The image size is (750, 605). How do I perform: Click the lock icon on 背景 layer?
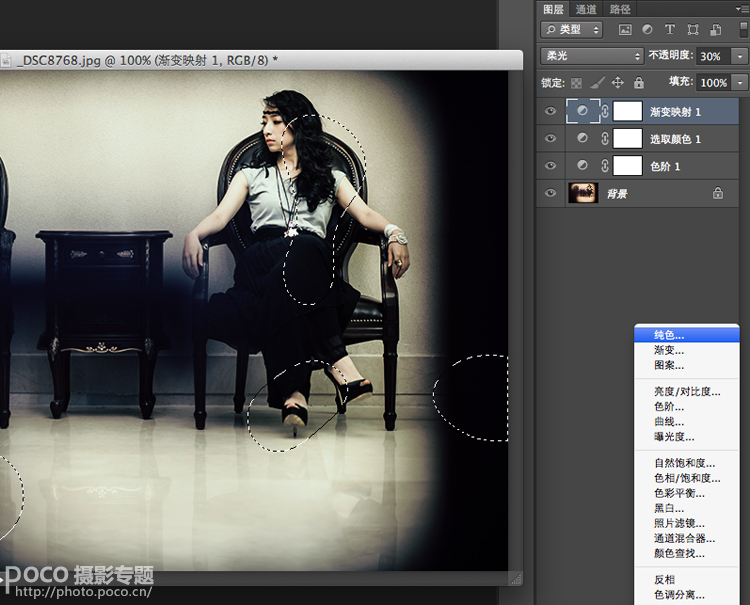[717, 193]
